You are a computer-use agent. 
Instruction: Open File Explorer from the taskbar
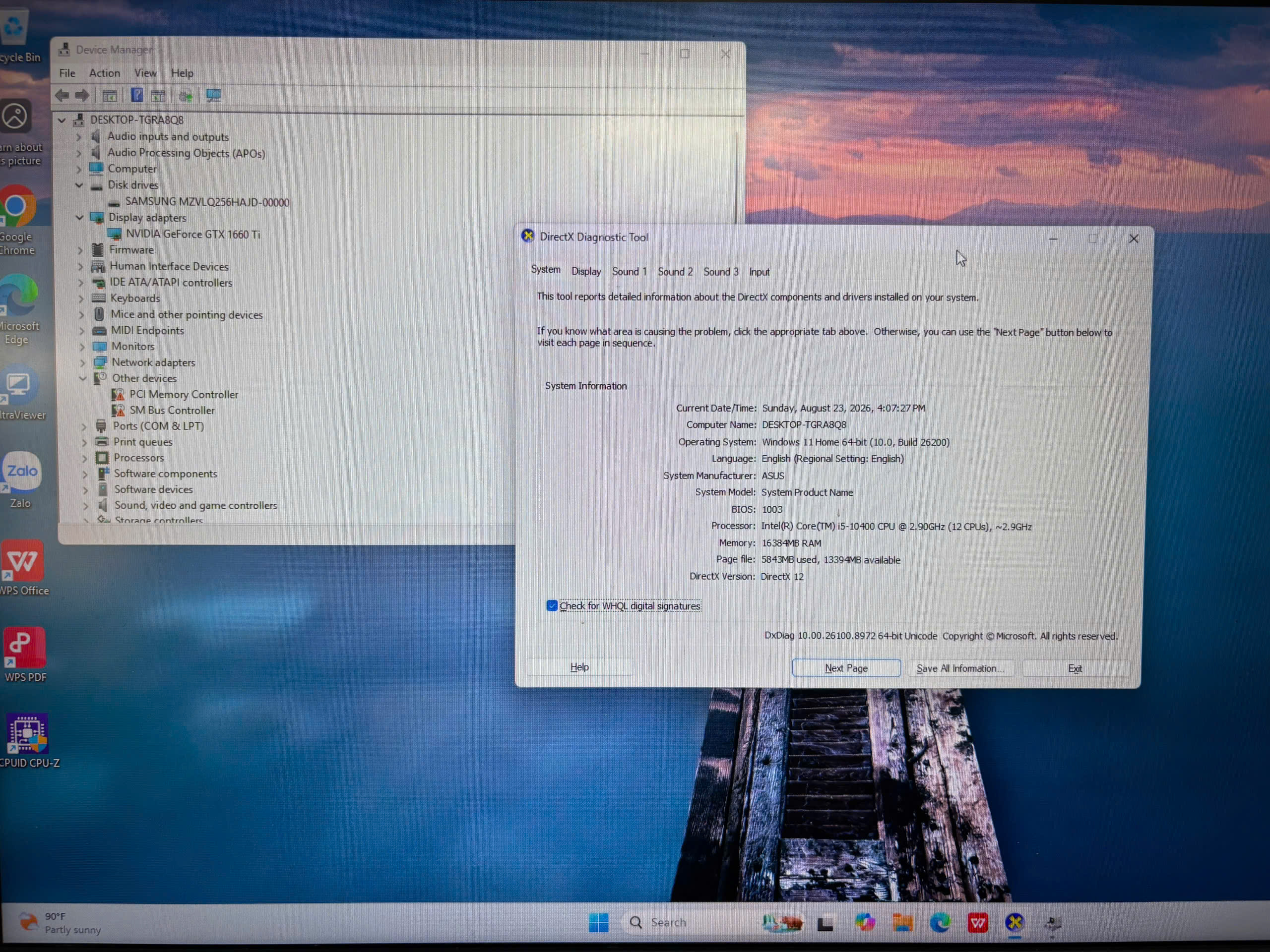[902, 923]
